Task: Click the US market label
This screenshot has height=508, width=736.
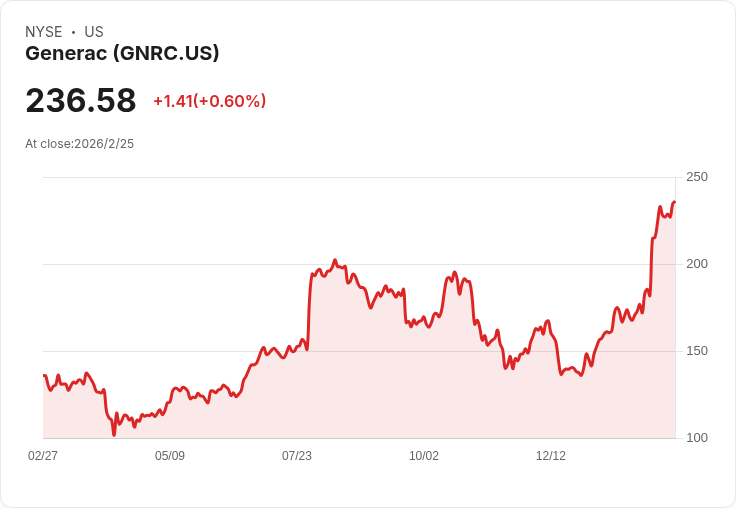Action: pos(94,32)
